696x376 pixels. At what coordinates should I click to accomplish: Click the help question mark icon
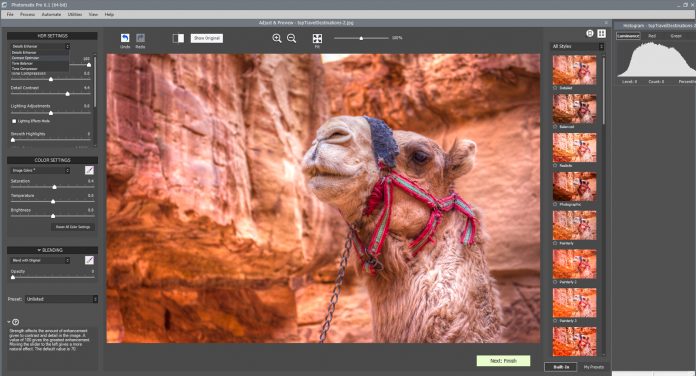(16, 322)
